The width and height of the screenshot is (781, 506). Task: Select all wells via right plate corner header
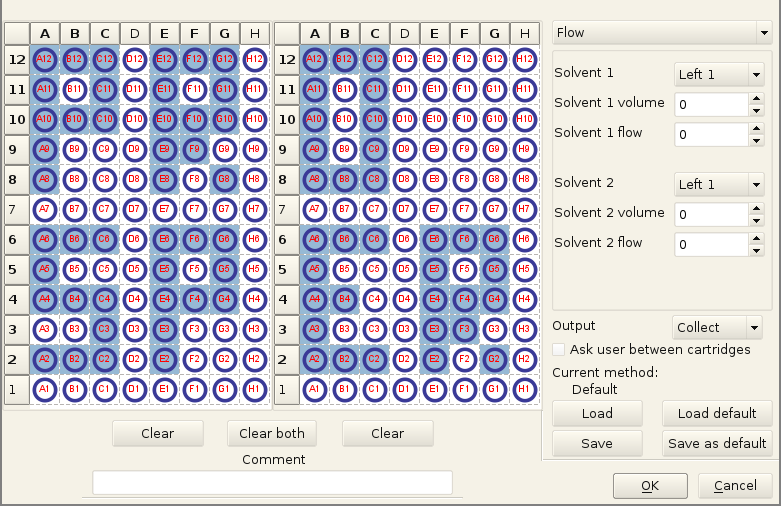[287, 34]
